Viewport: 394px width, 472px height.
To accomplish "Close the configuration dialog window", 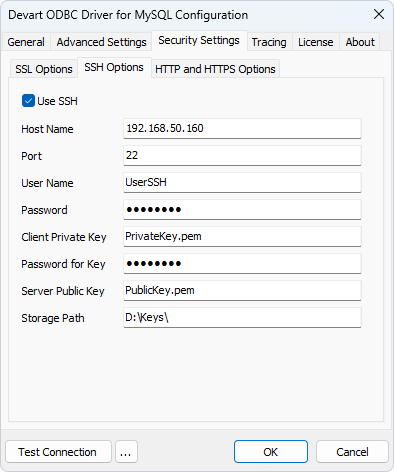I will (379, 14).
